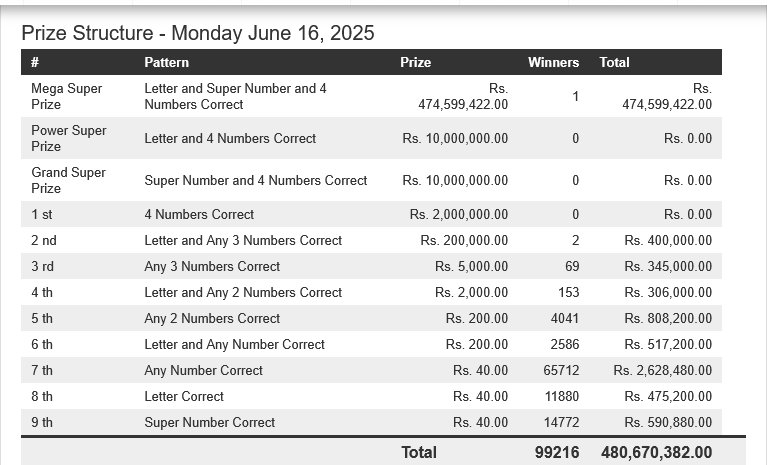Click the Total column header
This screenshot has height=465, width=767.
tap(614, 62)
